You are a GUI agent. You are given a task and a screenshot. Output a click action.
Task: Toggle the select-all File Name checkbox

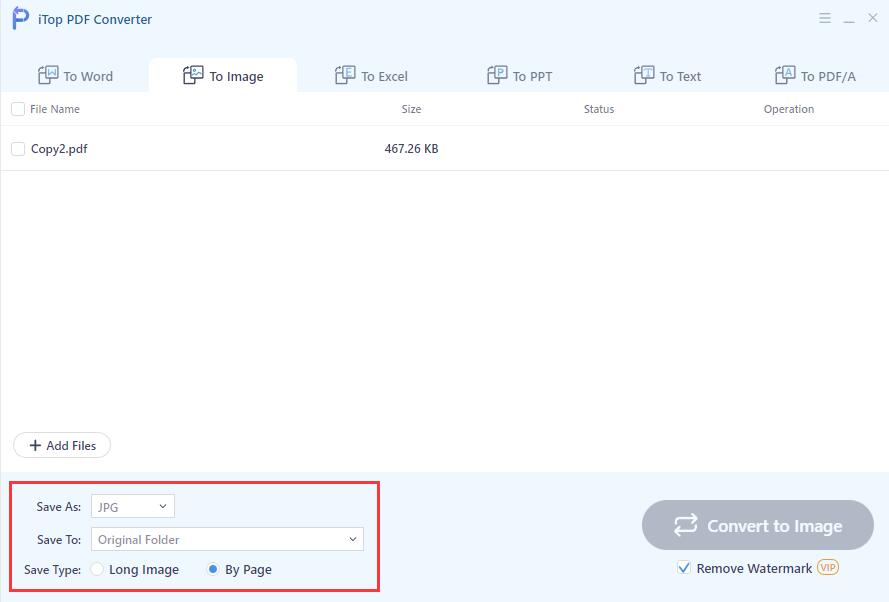tap(18, 109)
